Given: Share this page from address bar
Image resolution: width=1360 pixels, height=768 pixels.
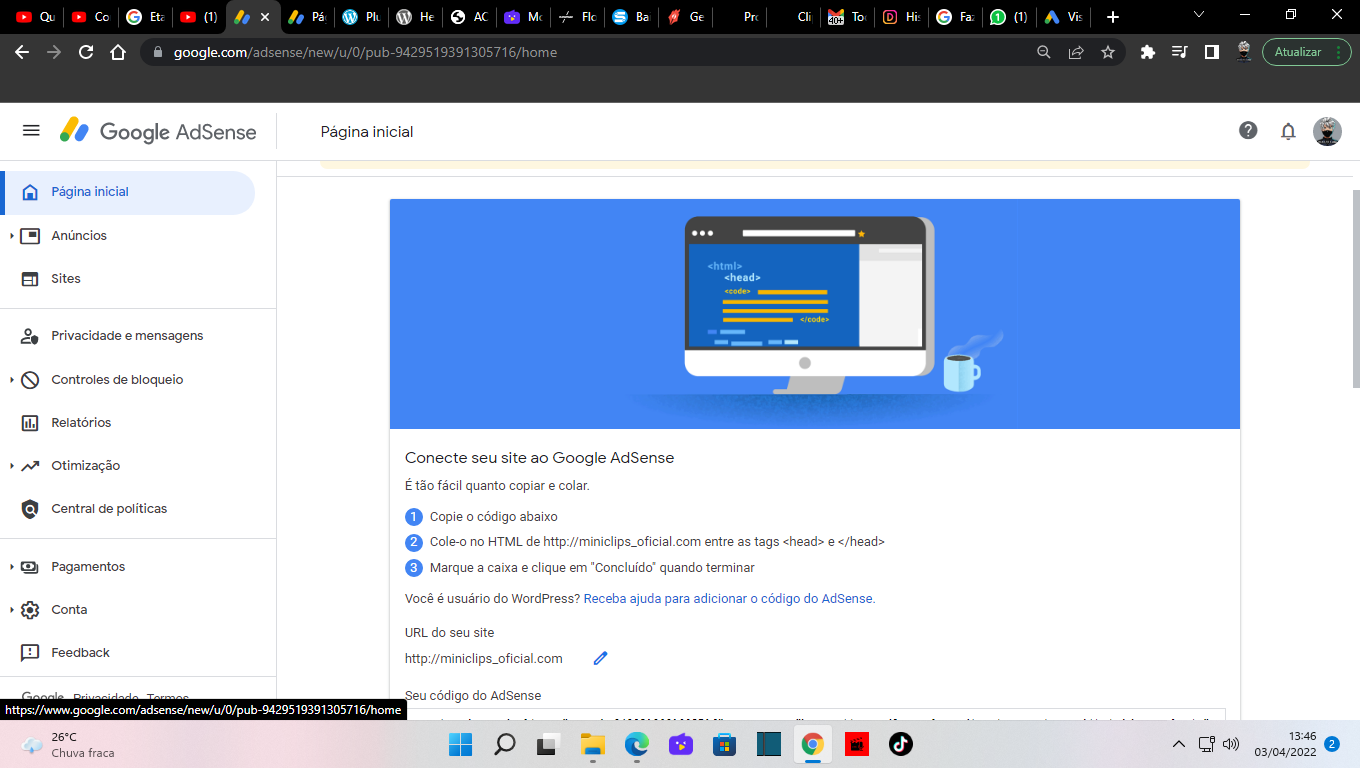Looking at the screenshot, I should [1076, 52].
